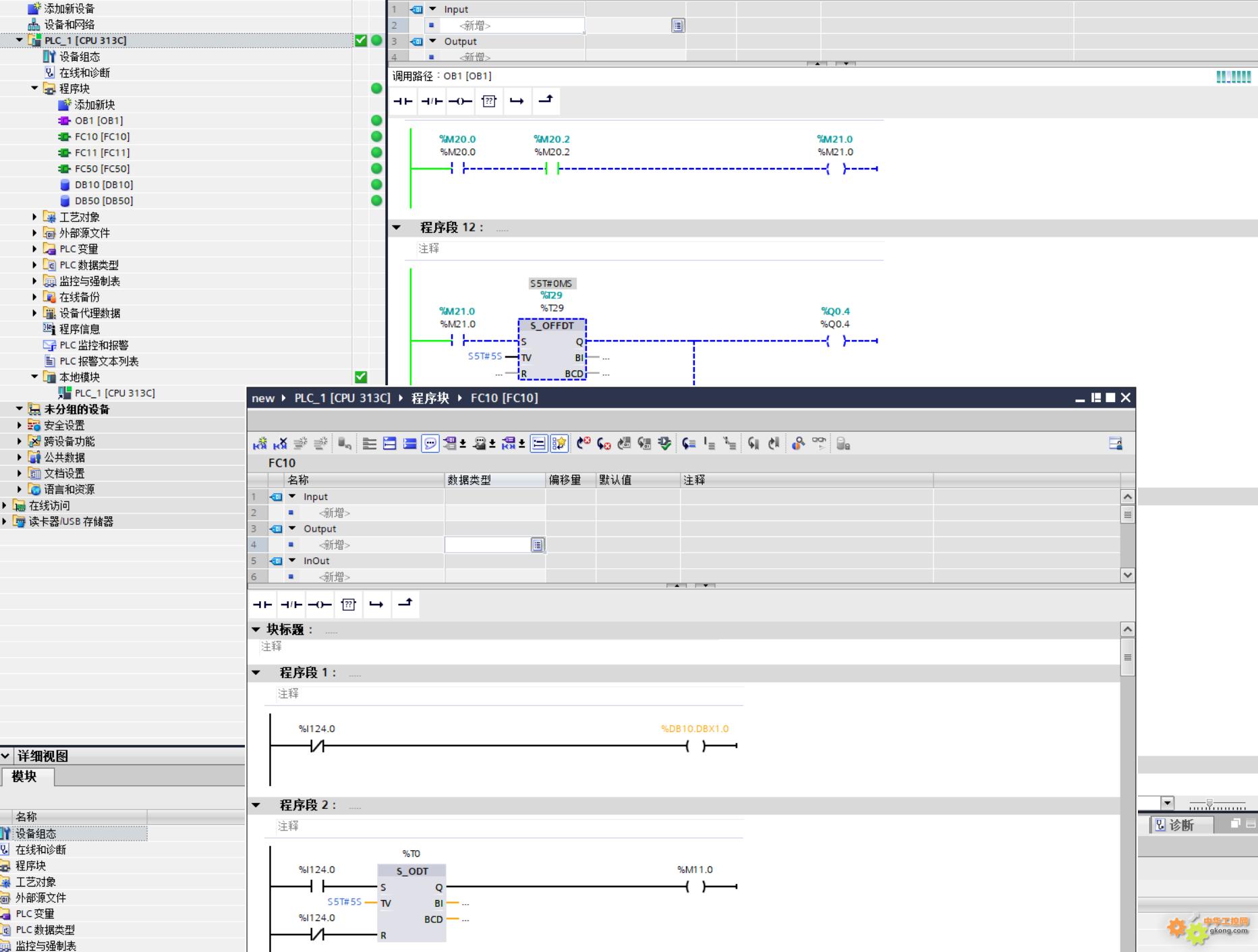Select the 模块 tab in detail view
1258x952 pixels.
pyautogui.click(x=24, y=777)
